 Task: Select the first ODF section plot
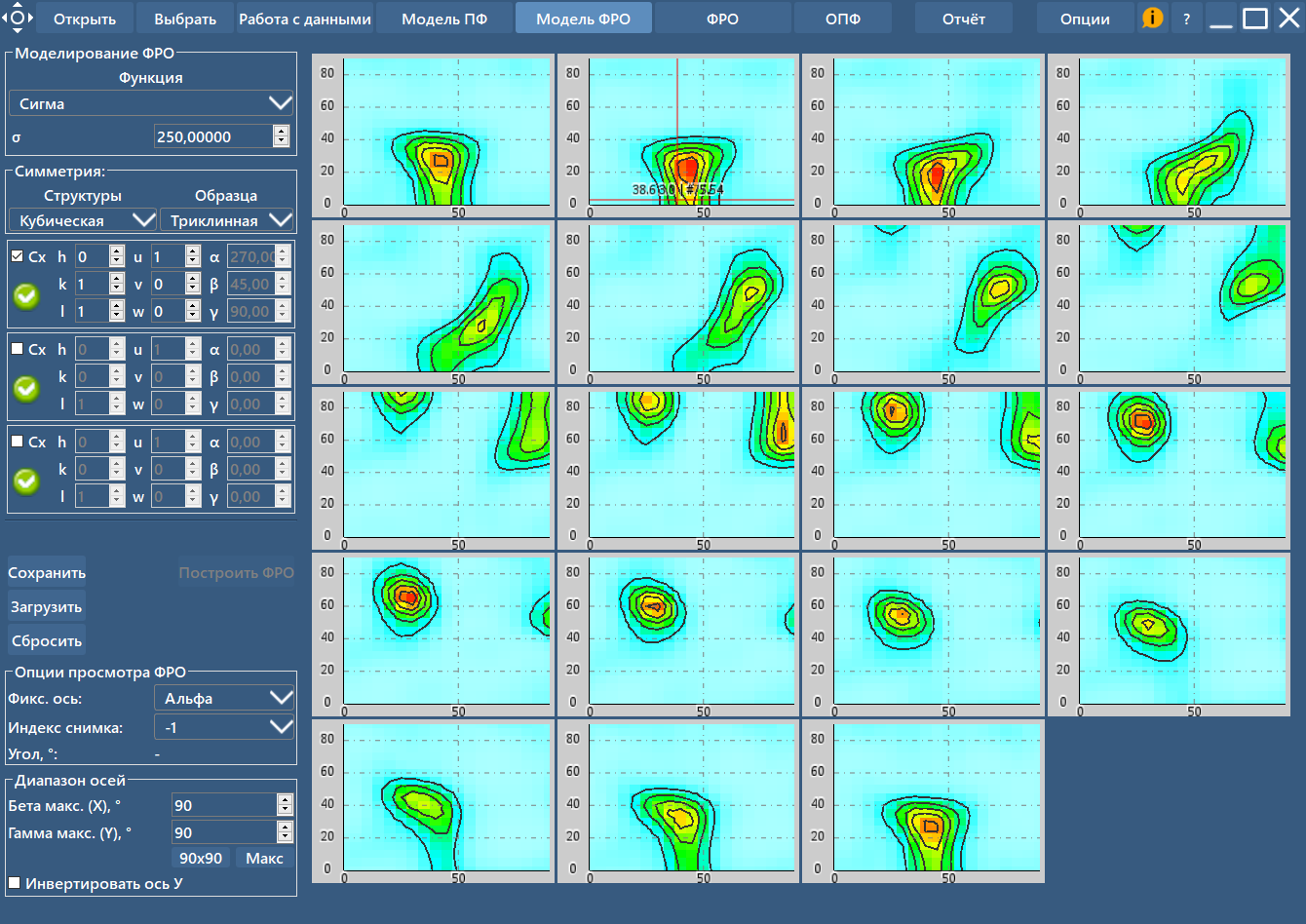click(434, 135)
